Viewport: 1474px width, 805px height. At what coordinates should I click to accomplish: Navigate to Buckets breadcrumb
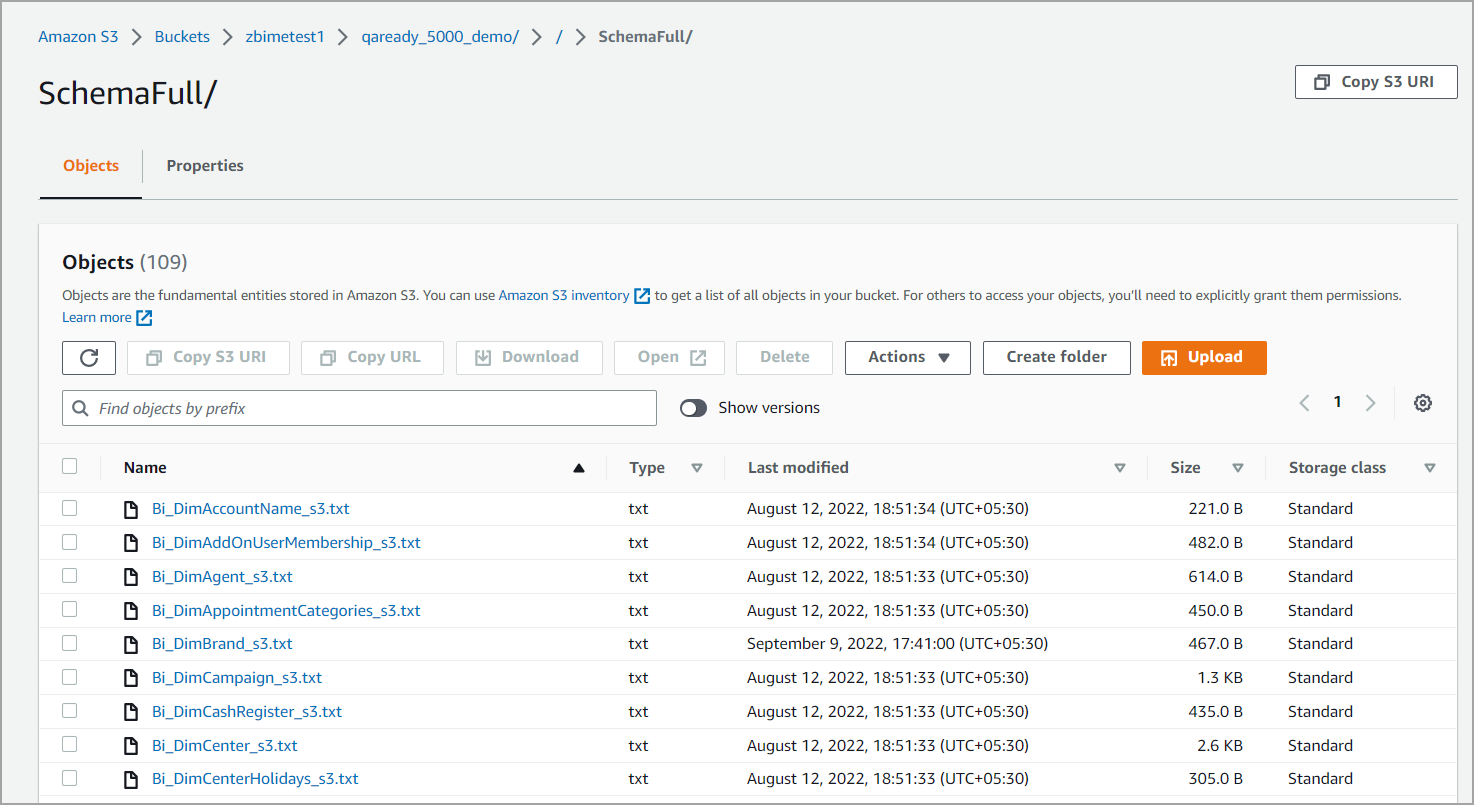(x=182, y=37)
